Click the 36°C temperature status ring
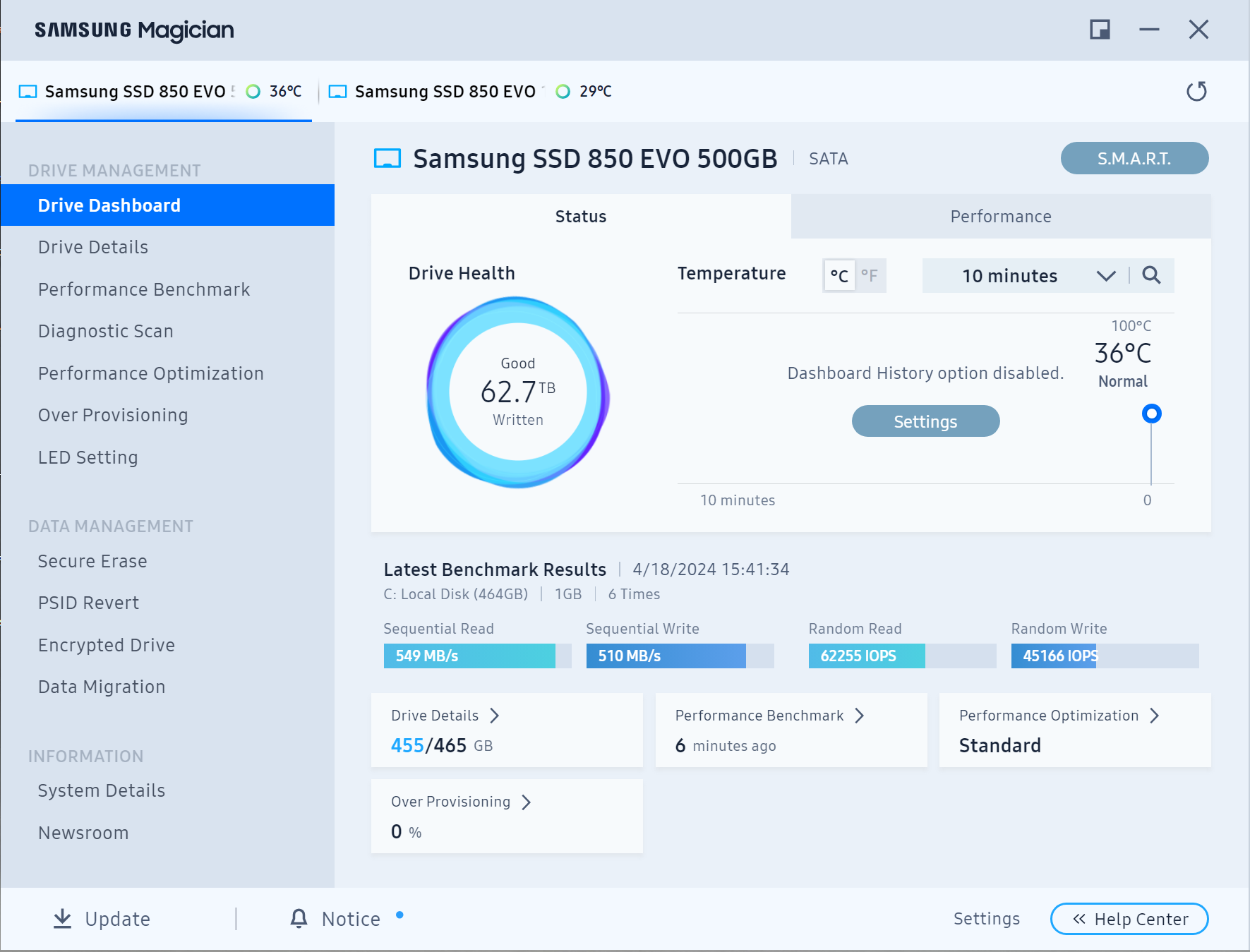 [253, 91]
